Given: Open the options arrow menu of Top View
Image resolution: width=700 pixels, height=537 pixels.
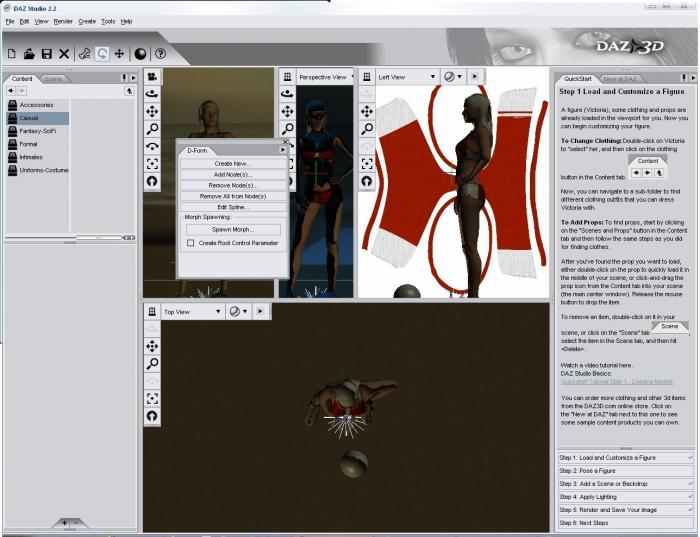Looking at the screenshot, I should [260, 312].
